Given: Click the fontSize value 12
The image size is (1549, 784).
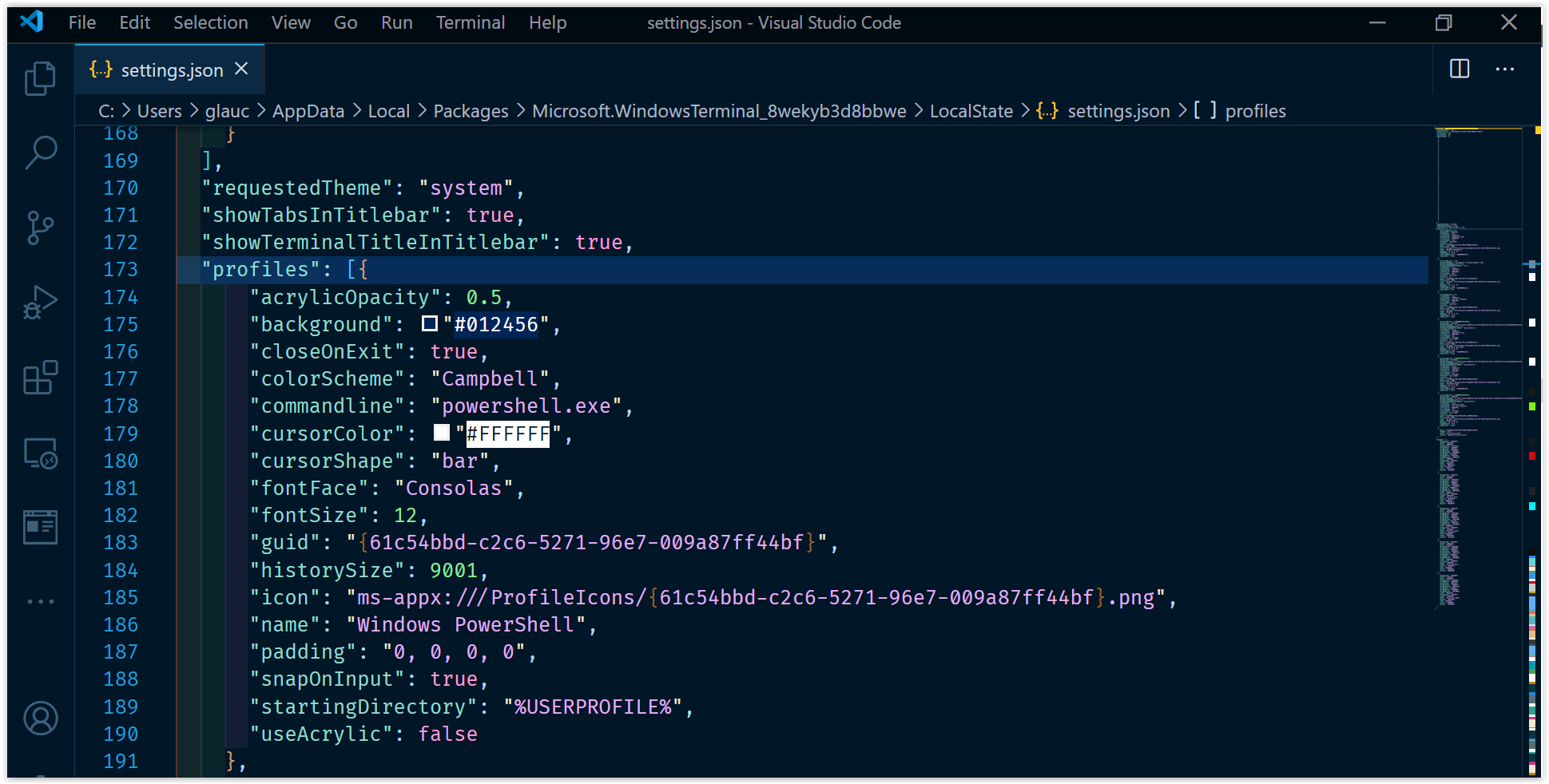Looking at the screenshot, I should click(406, 515).
